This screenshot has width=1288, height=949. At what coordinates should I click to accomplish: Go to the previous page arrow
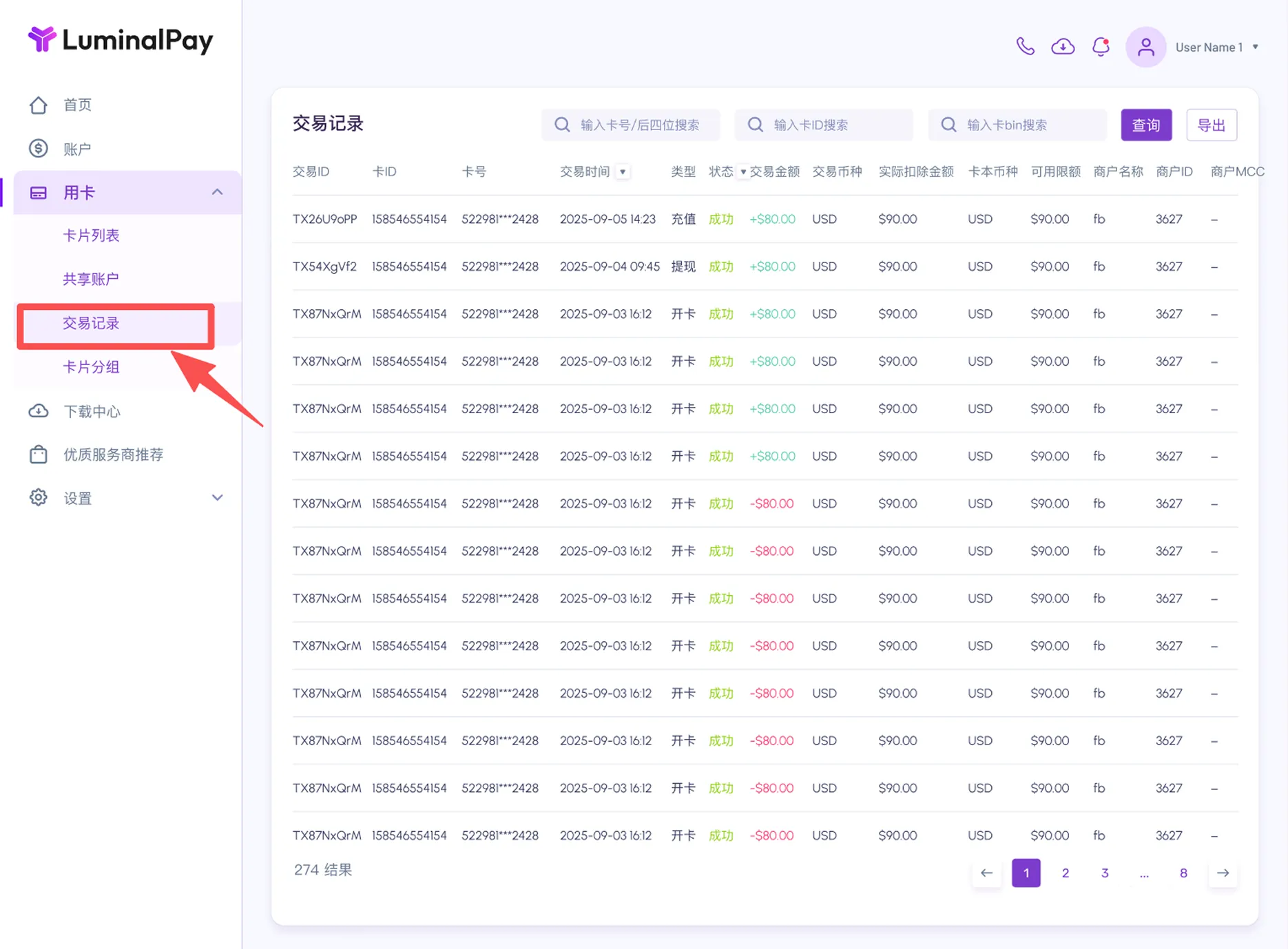pyautogui.click(x=986, y=873)
